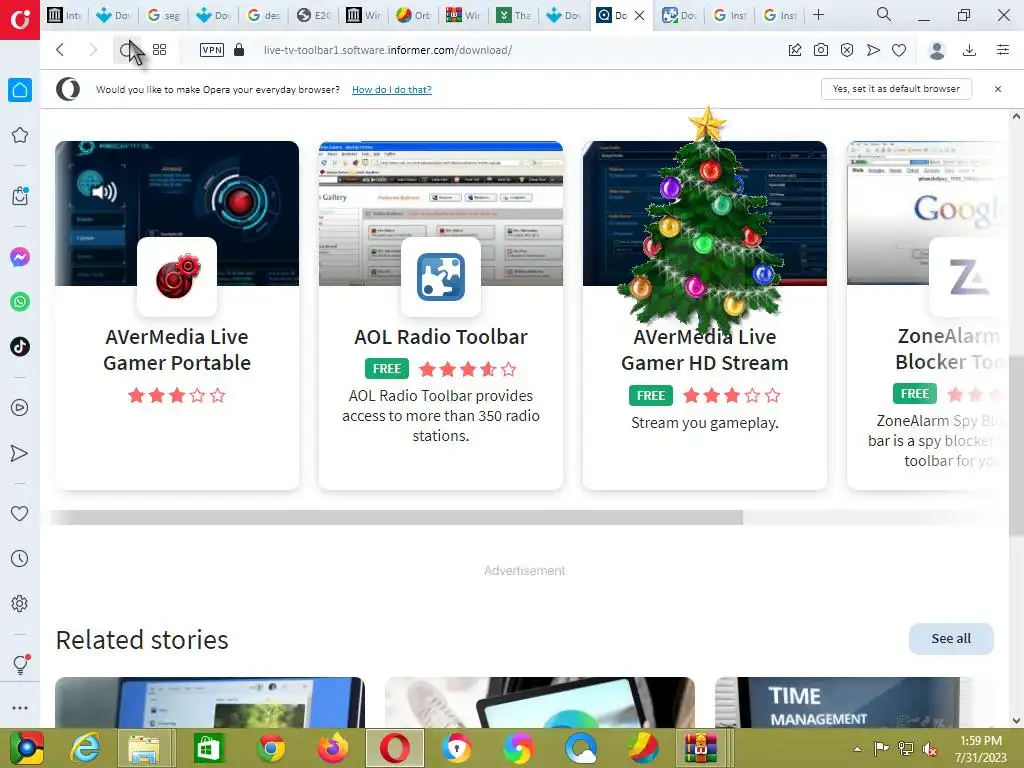This screenshot has width=1024, height=768.
Task: Click the 'How do I do that?' link
Action: tap(391, 89)
